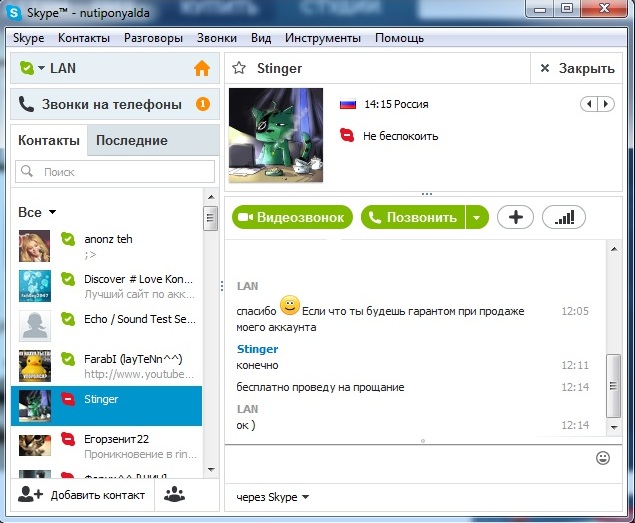Open the Помощь menu
The width and height of the screenshot is (635, 523).
(x=399, y=38)
